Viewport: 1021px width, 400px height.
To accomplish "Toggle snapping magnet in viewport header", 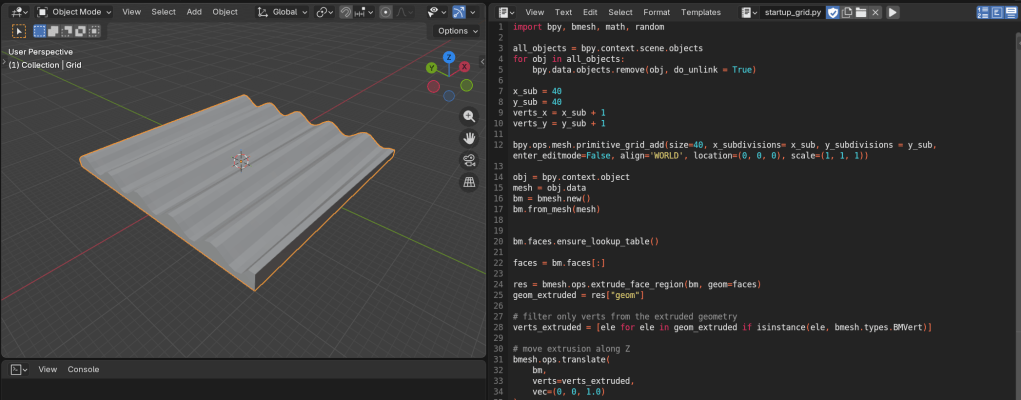I will 345,12.
